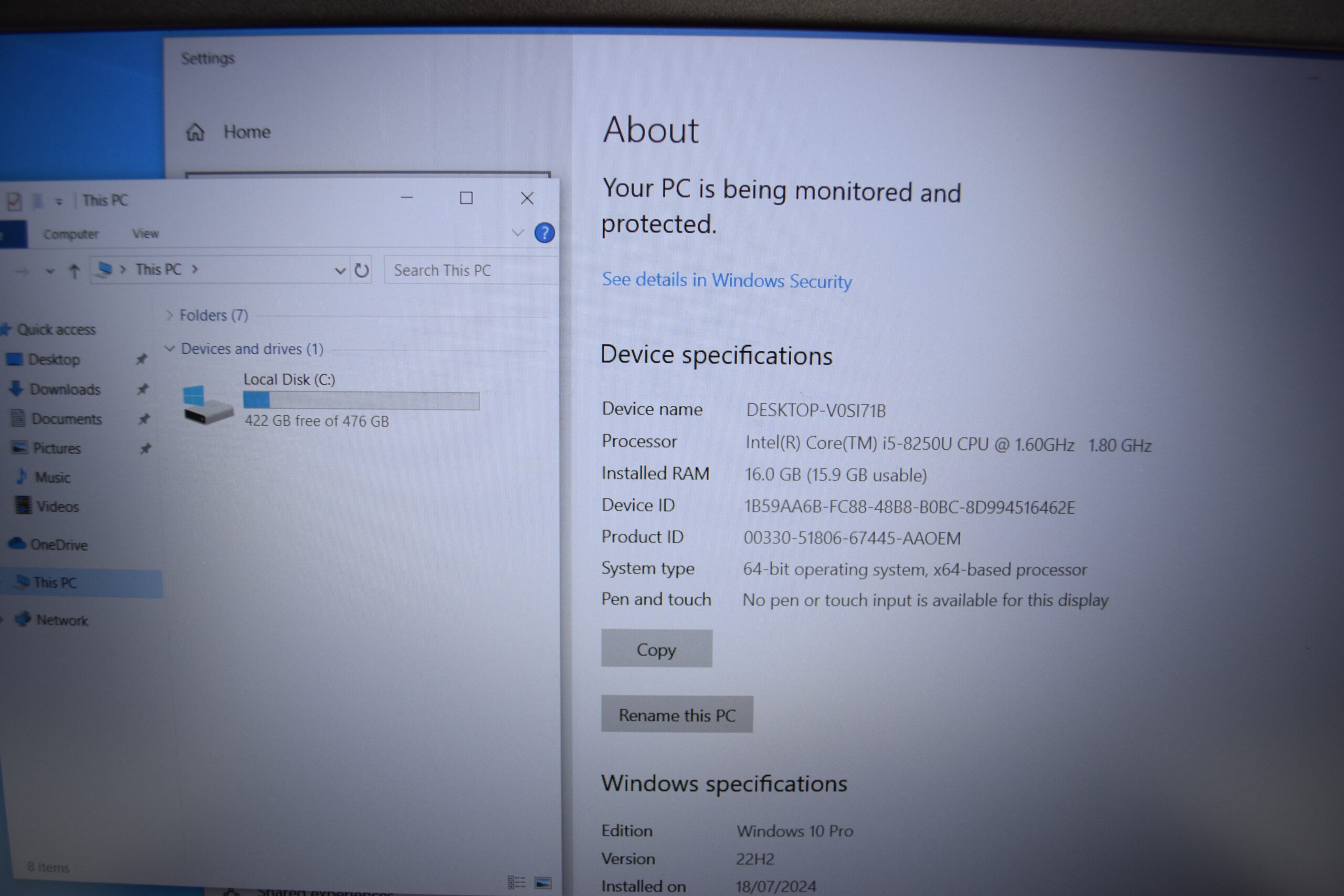Click This PC breadcrumb in the address bar

pos(158,269)
